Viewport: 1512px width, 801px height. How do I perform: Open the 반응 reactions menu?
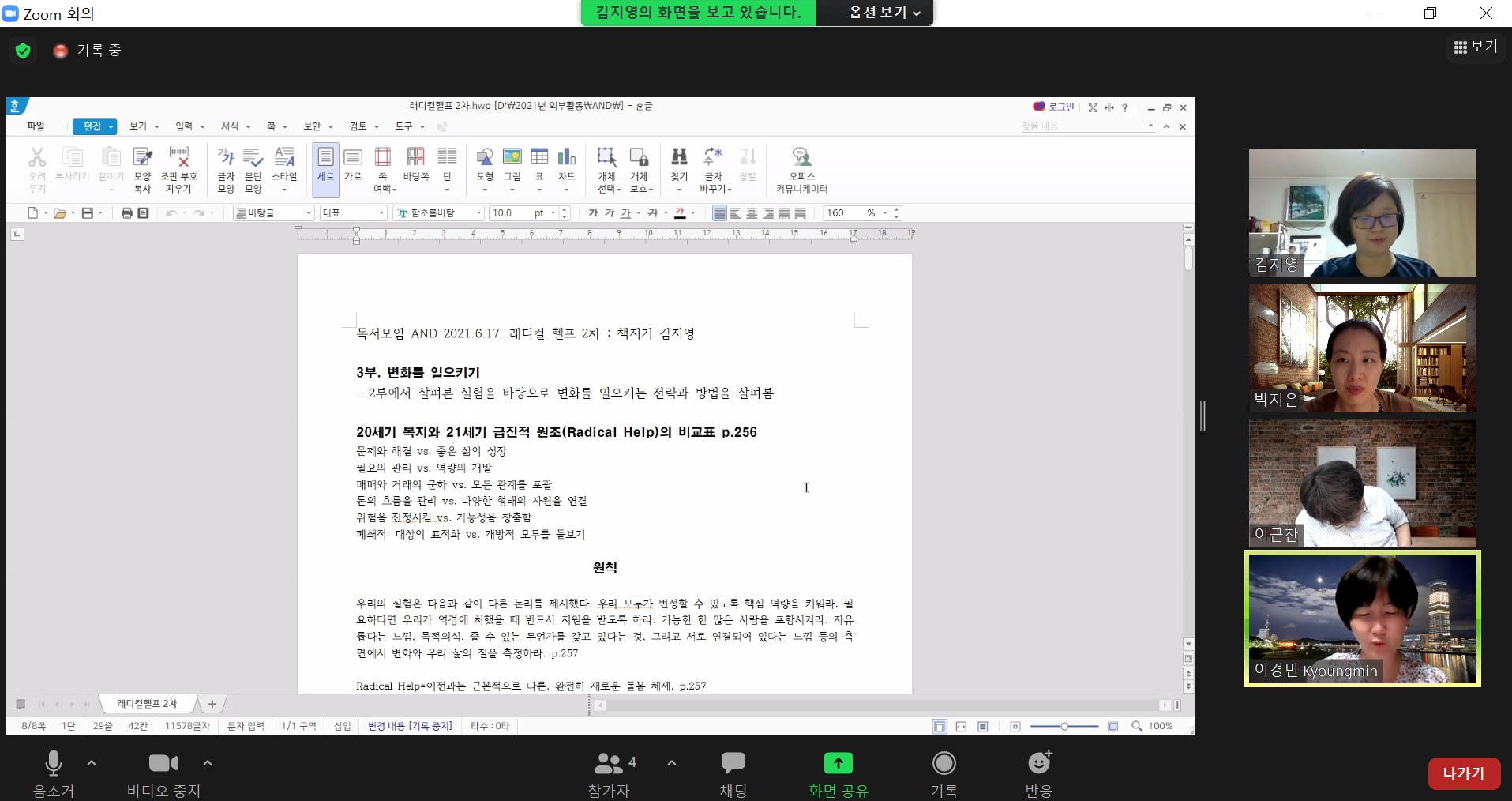[x=1038, y=772]
